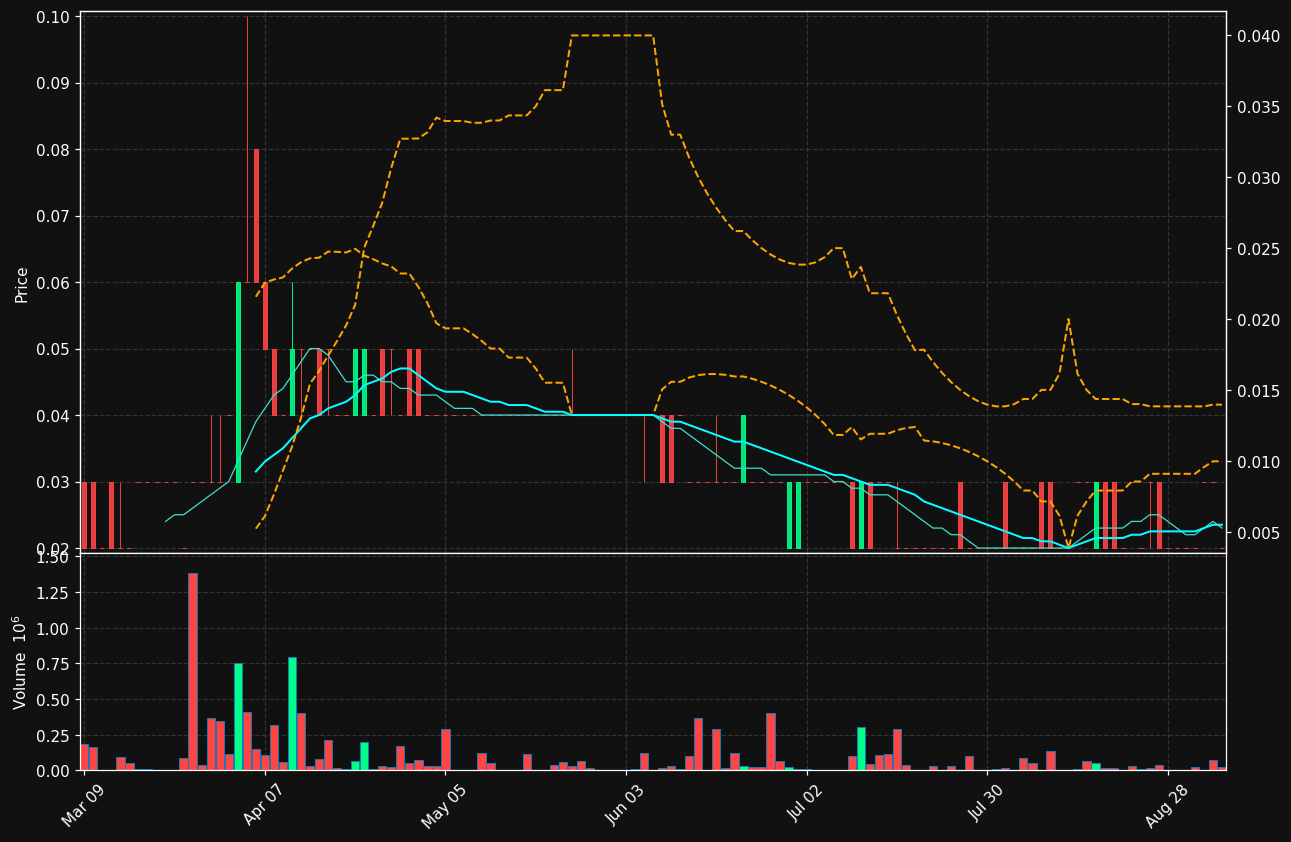Screen dimensions: 1291x842
Task: Click the 0.020 secondary axis tick label
Action: [1258, 321]
